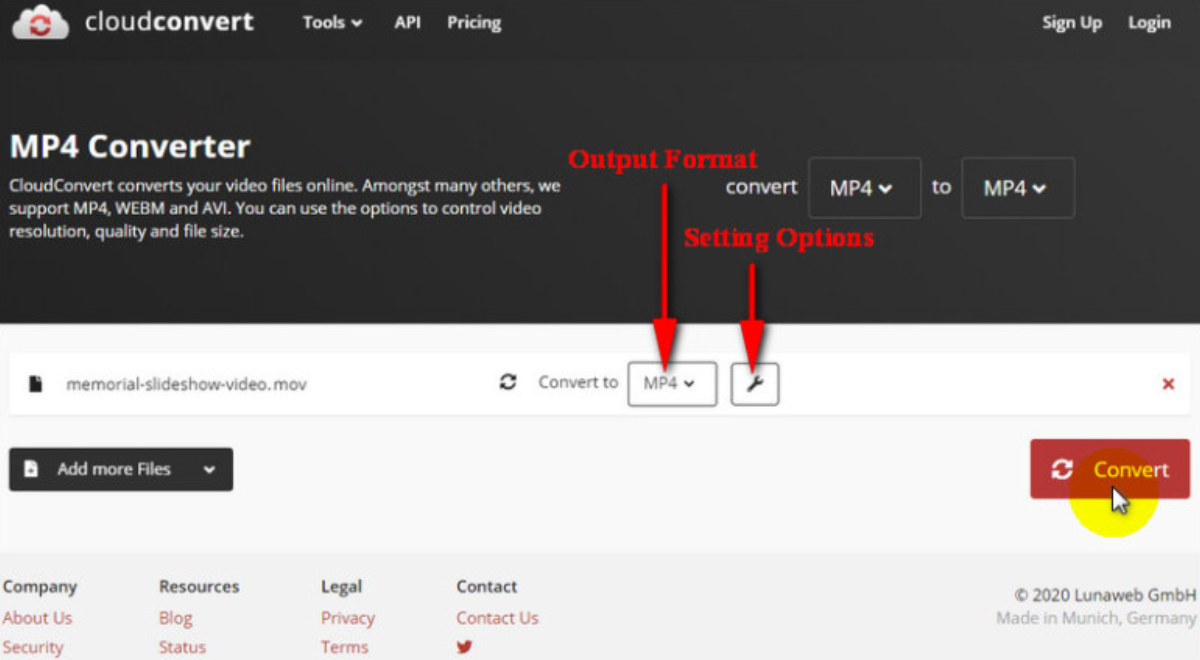Click Sign Up in the header

(1072, 22)
